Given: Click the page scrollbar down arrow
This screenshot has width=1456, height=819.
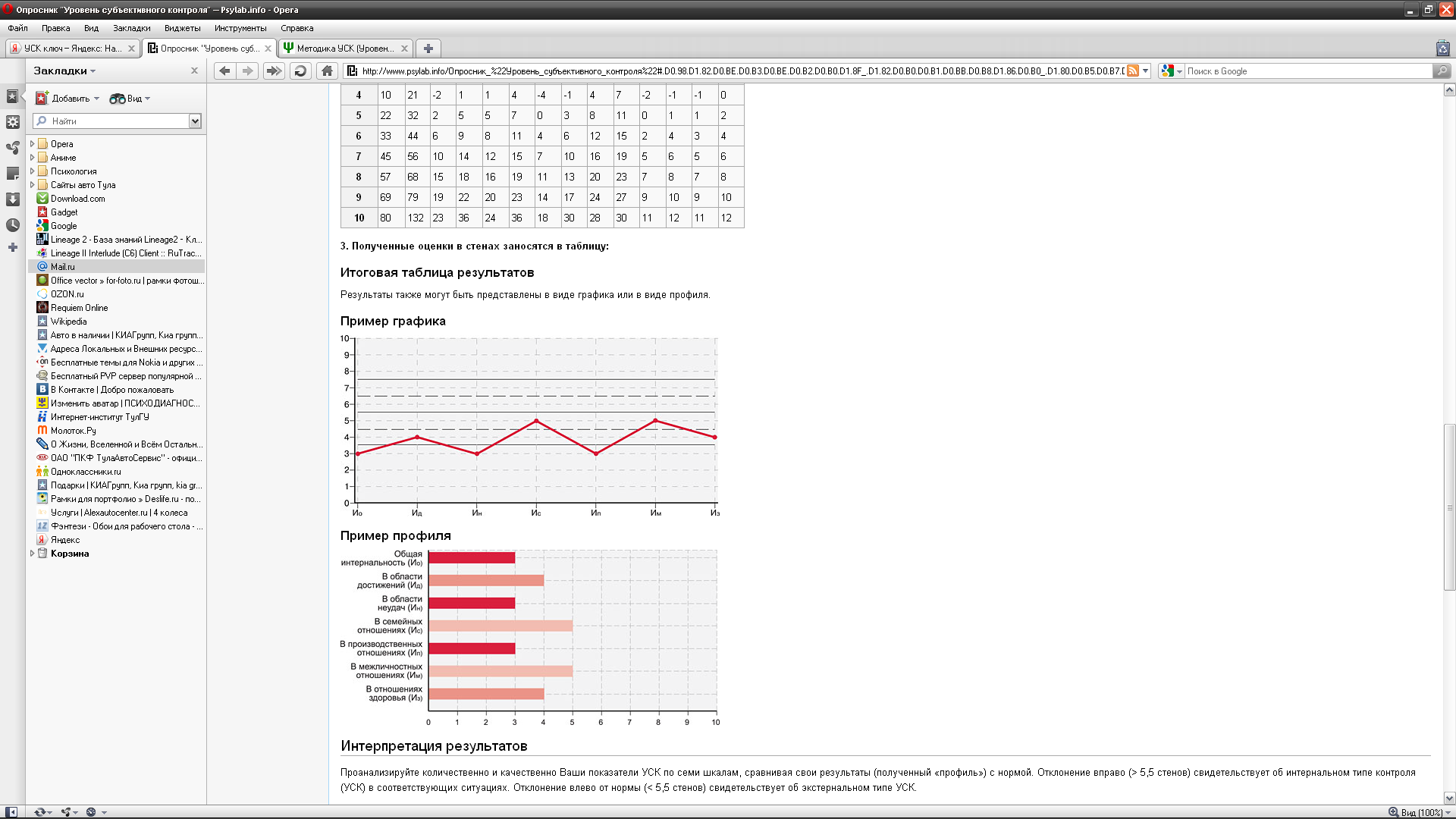Looking at the screenshot, I should [1449, 798].
